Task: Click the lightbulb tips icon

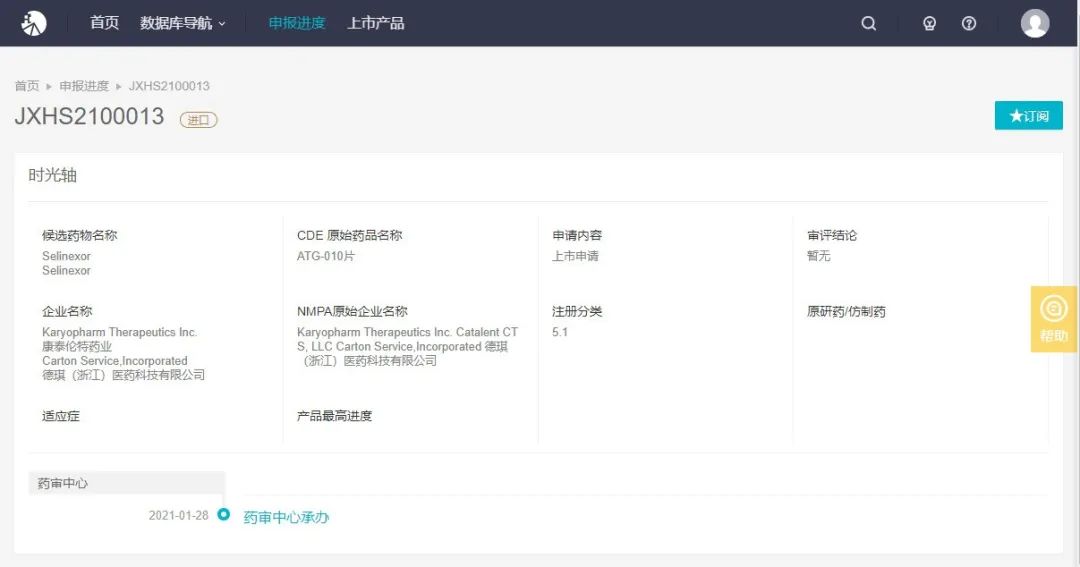Action: 929,24
